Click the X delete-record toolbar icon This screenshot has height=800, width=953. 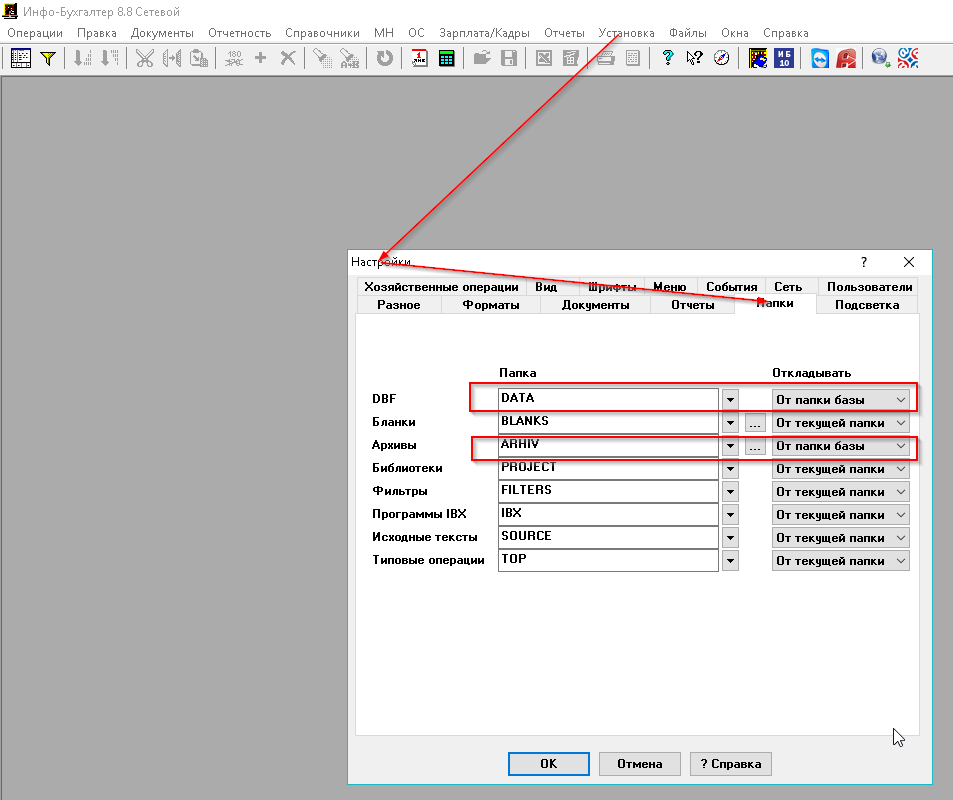click(288, 58)
